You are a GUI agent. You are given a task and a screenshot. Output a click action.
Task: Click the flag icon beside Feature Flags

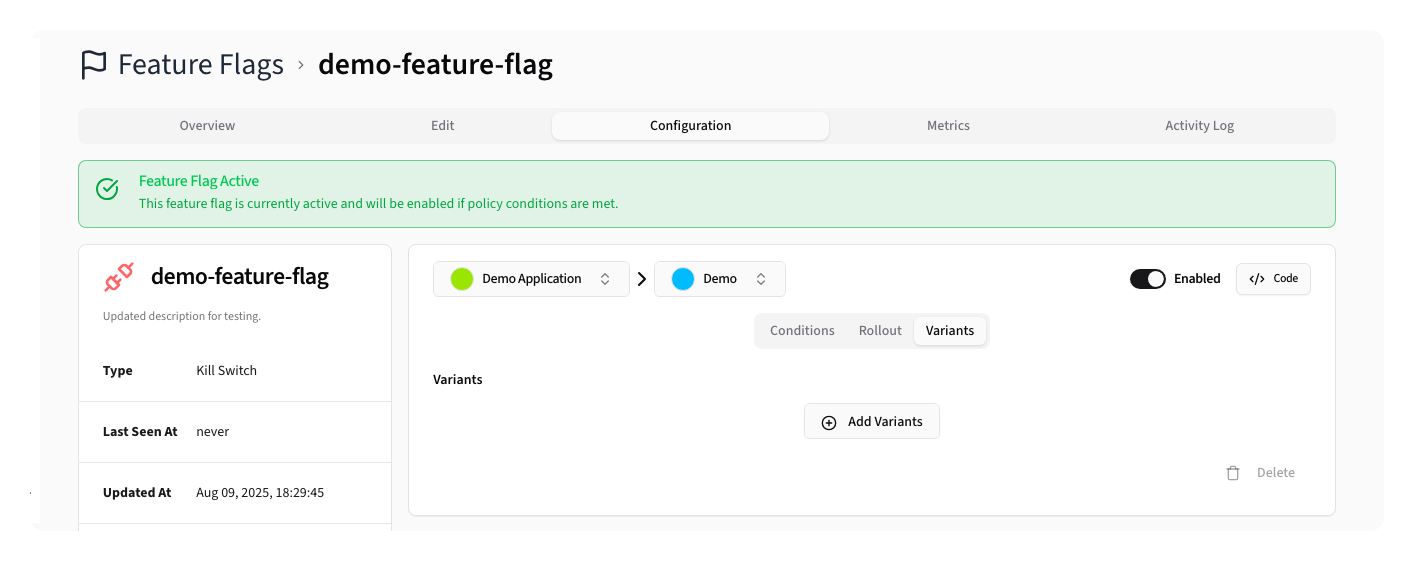point(93,65)
